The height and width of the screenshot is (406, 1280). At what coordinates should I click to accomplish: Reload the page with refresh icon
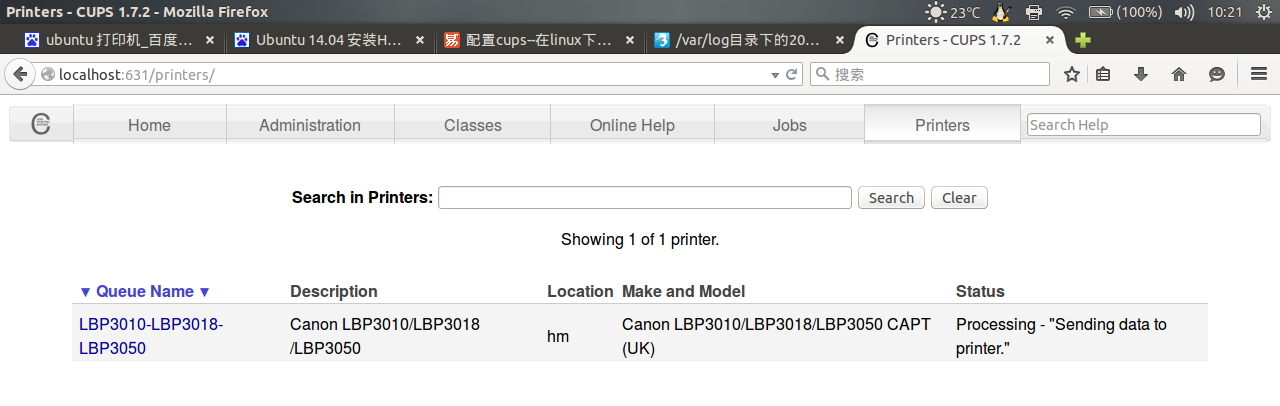[791, 74]
